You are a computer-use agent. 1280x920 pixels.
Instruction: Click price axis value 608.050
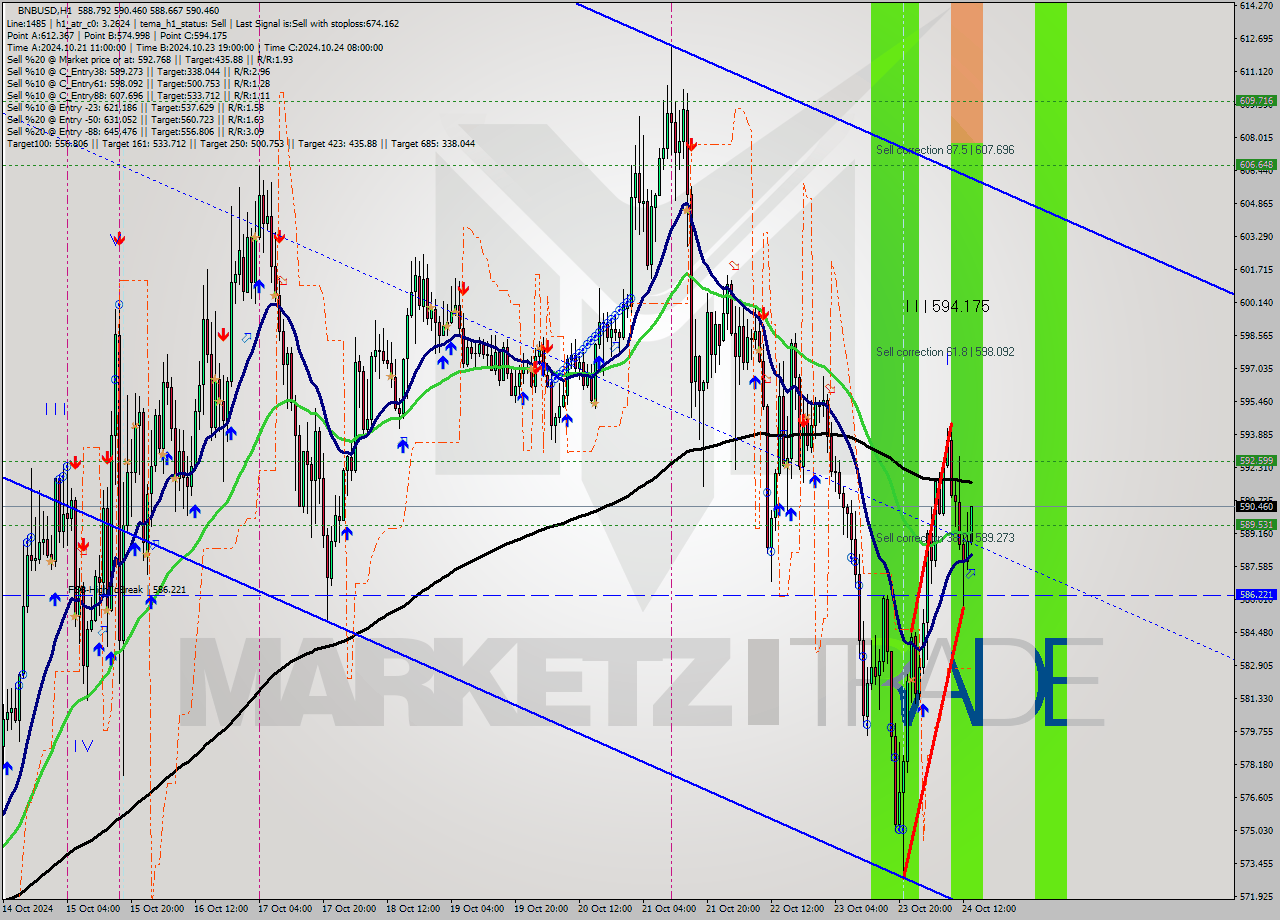point(1256,138)
